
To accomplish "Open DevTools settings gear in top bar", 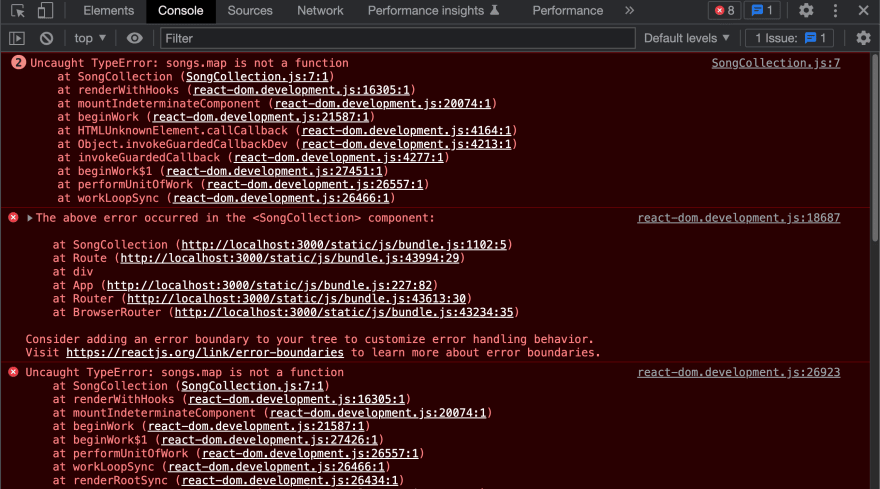I will tap(806, 11).
